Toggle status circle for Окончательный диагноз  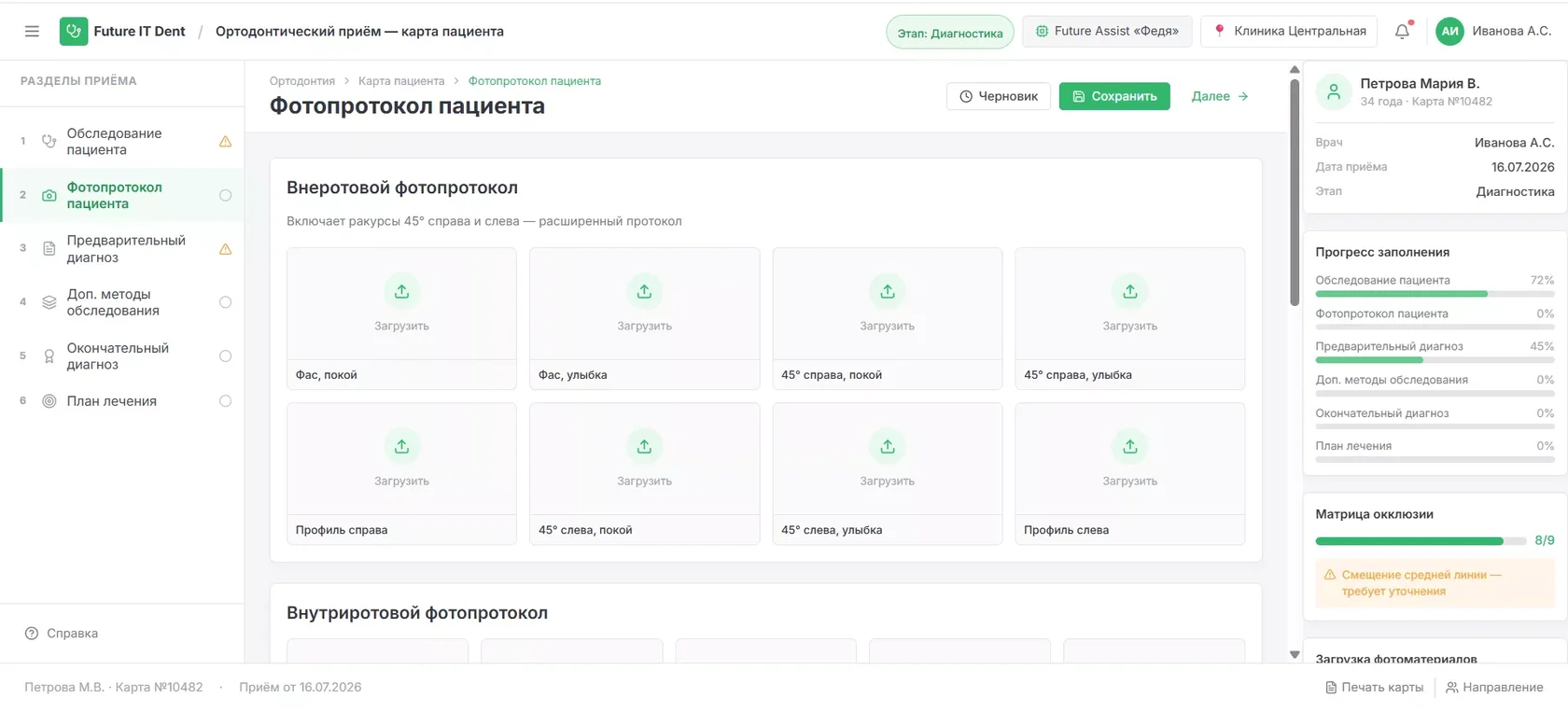225,356
